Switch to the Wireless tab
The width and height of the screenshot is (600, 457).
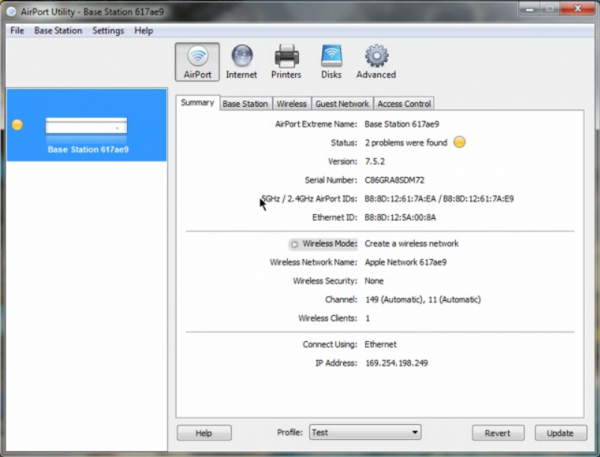(292, 104)
